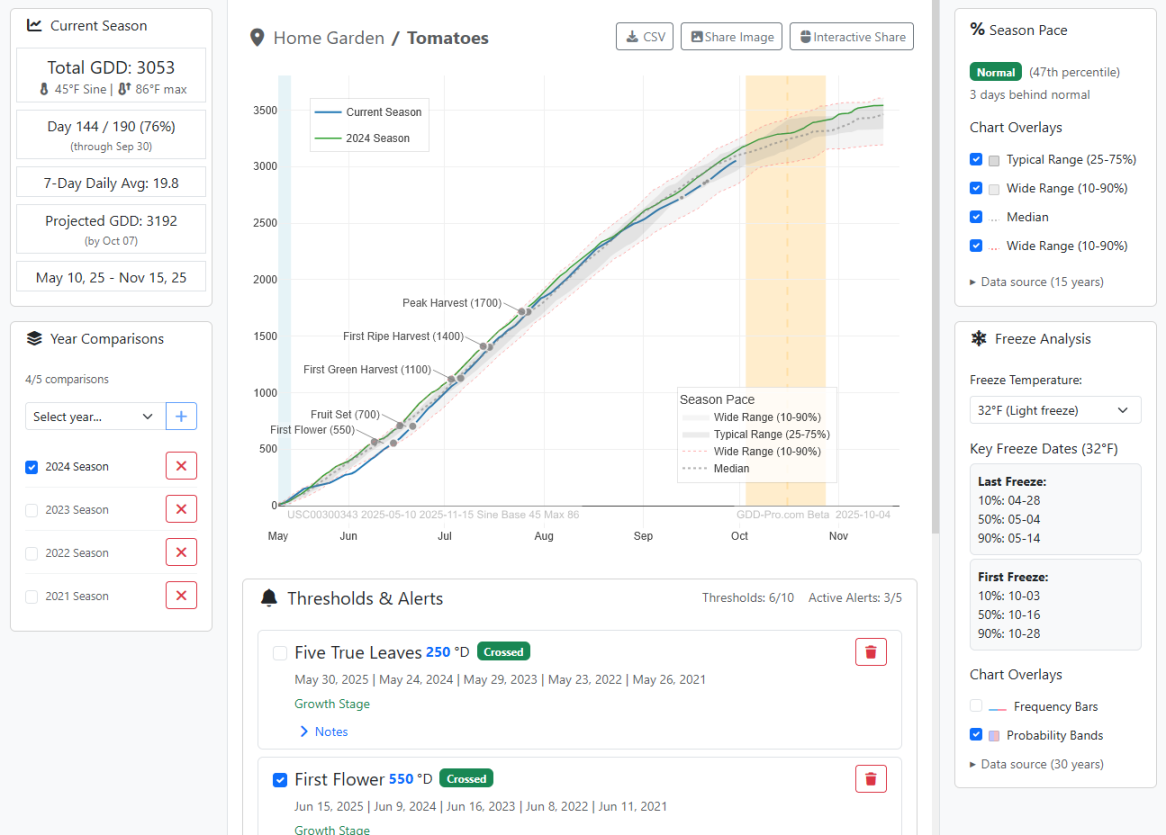Toggle the Median overlay checkbox

(x=976, y=217)
